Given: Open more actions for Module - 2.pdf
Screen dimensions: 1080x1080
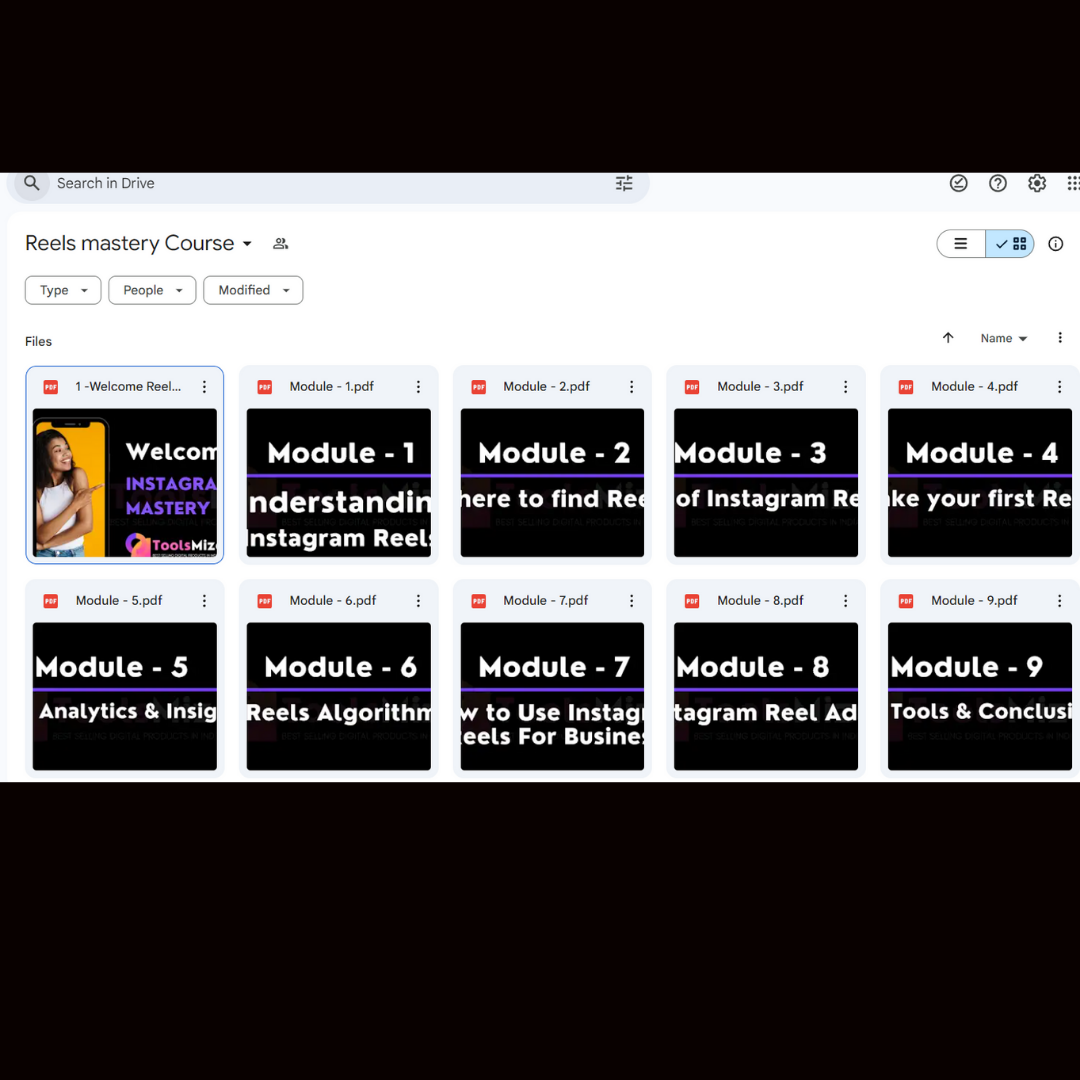Looking at the screenshot, I should pyautogui.click(x=632, y=387).
